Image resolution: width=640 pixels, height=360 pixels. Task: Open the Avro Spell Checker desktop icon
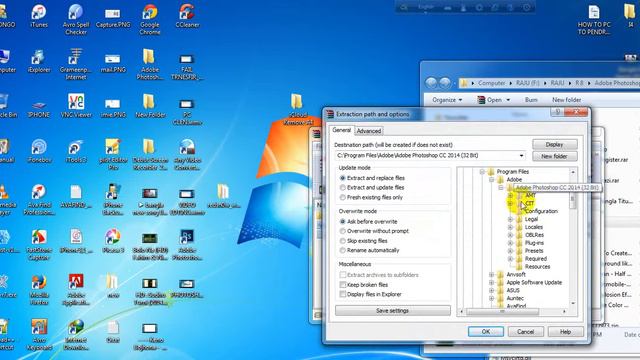[76, 19]
